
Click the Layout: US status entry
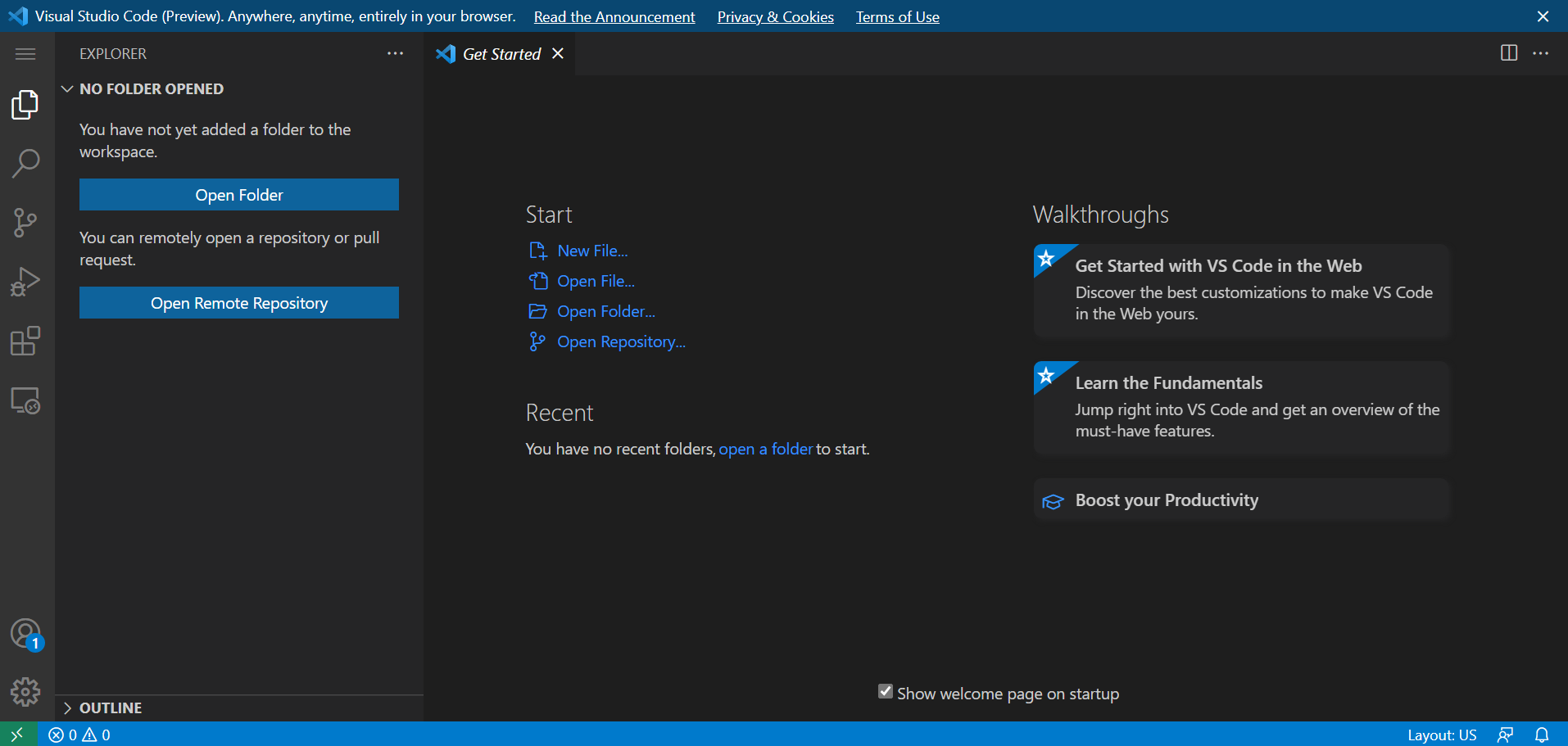[1442, 735]
